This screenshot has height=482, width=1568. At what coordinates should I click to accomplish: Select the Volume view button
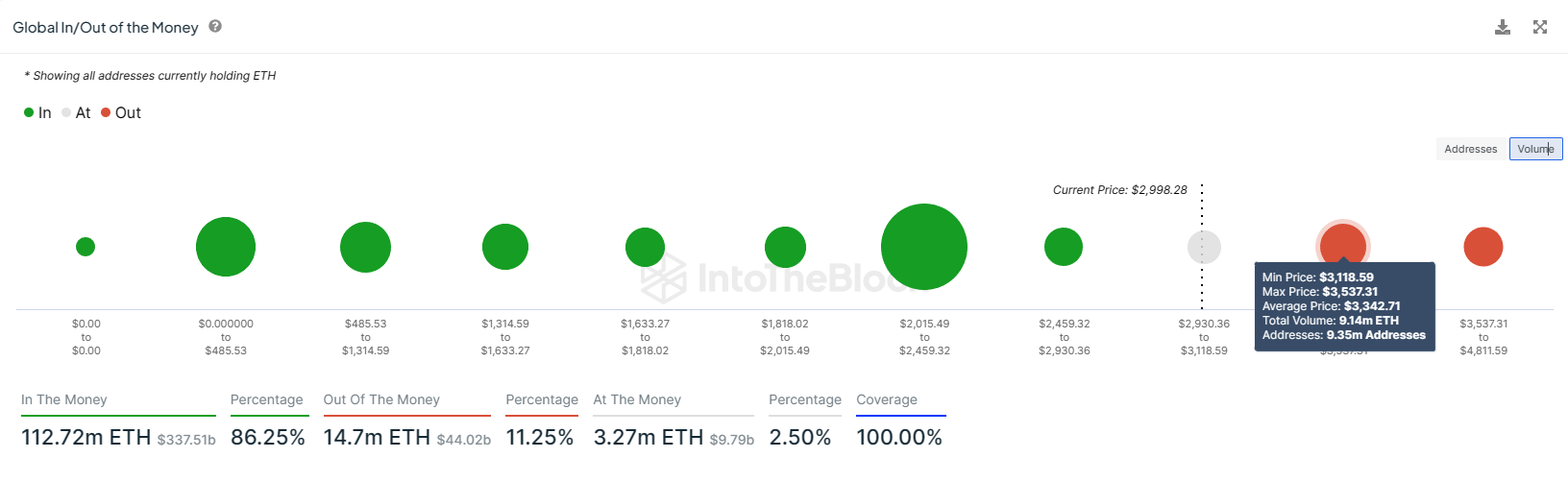coord(1535,149)
